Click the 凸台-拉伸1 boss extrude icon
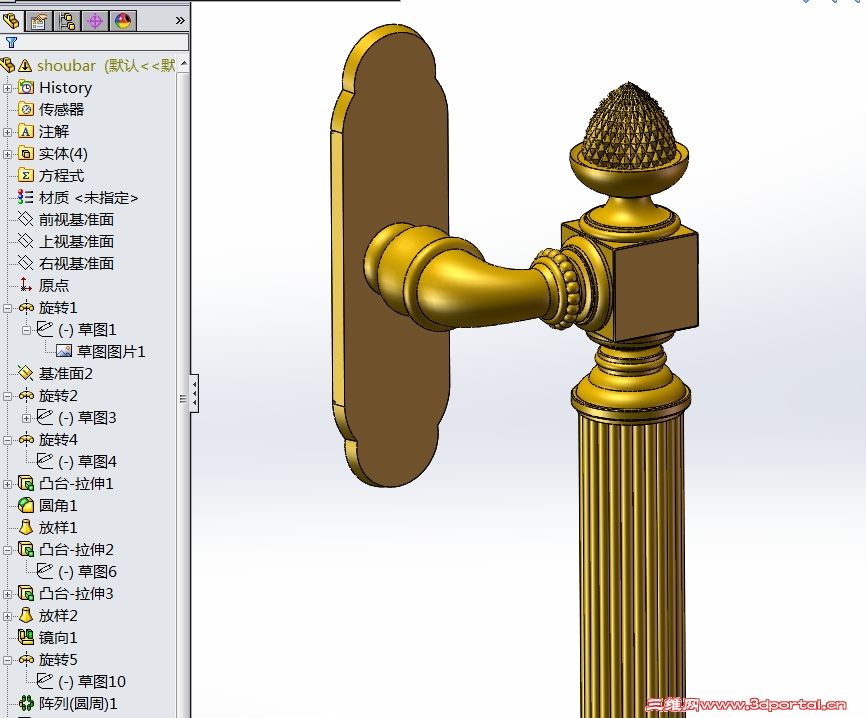866x718 pixels. [25, 483]
